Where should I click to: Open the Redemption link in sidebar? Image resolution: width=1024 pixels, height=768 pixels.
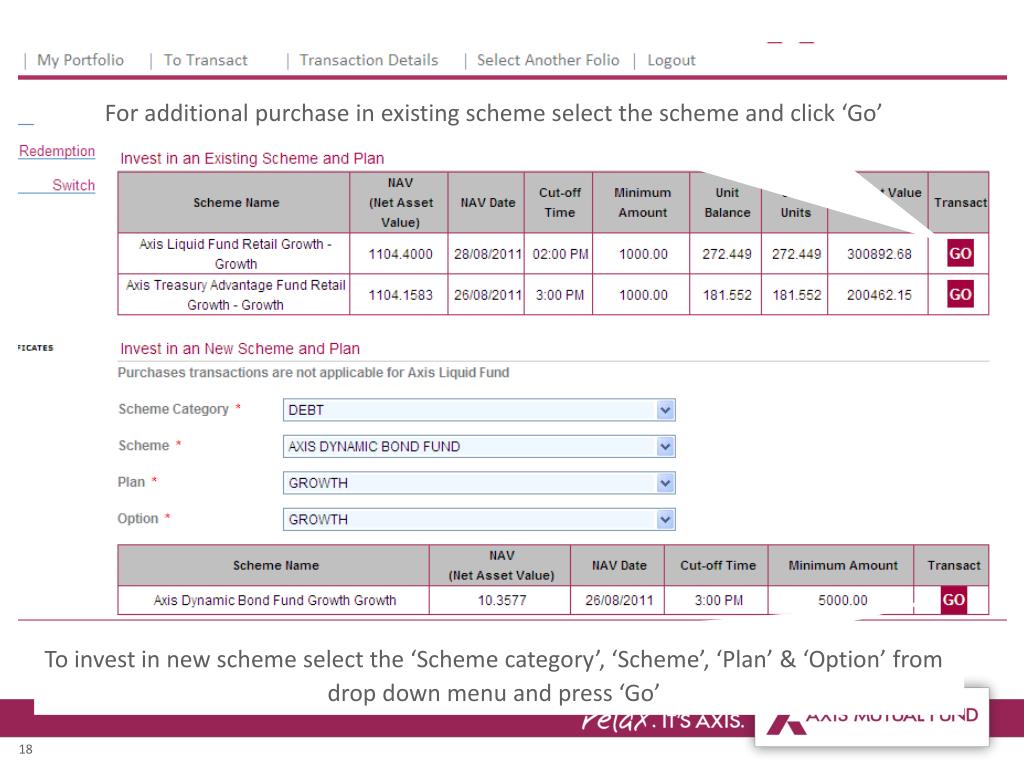[57, 151]
